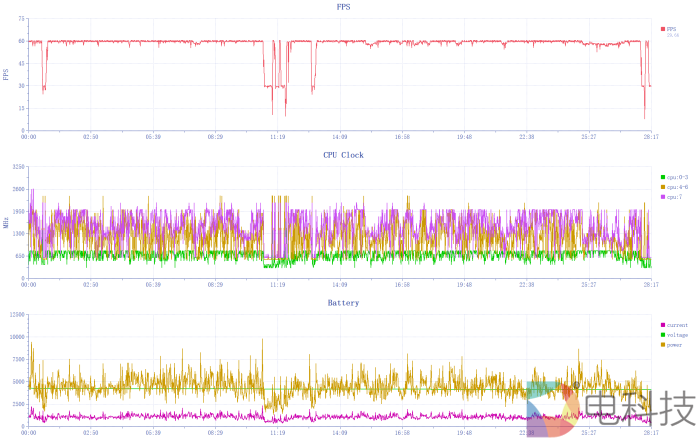Toggle the current series legend text

(x=678, y=325)
